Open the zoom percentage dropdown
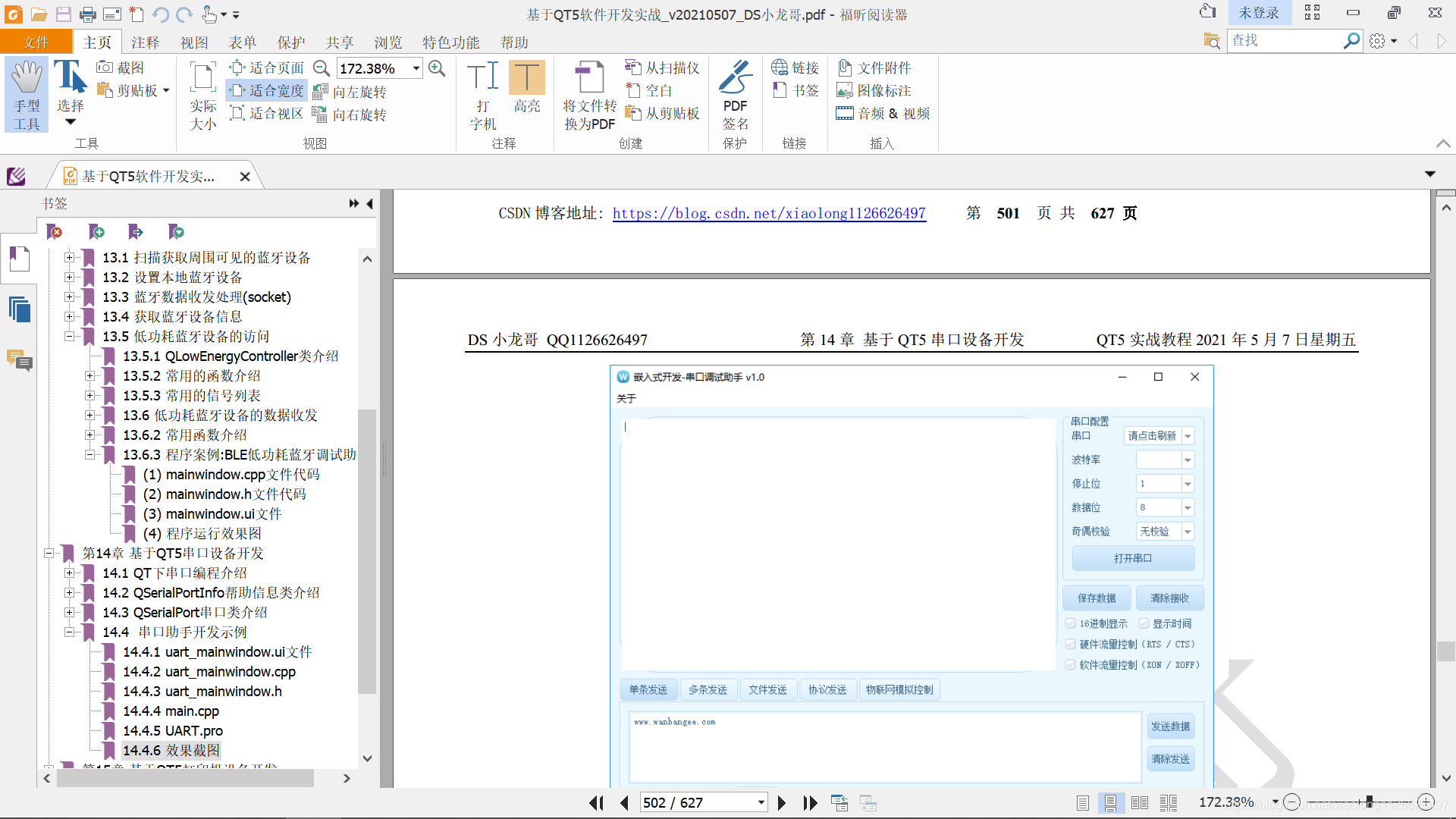The width and height of the screenshot is (1456, 819). click(416, 68)
